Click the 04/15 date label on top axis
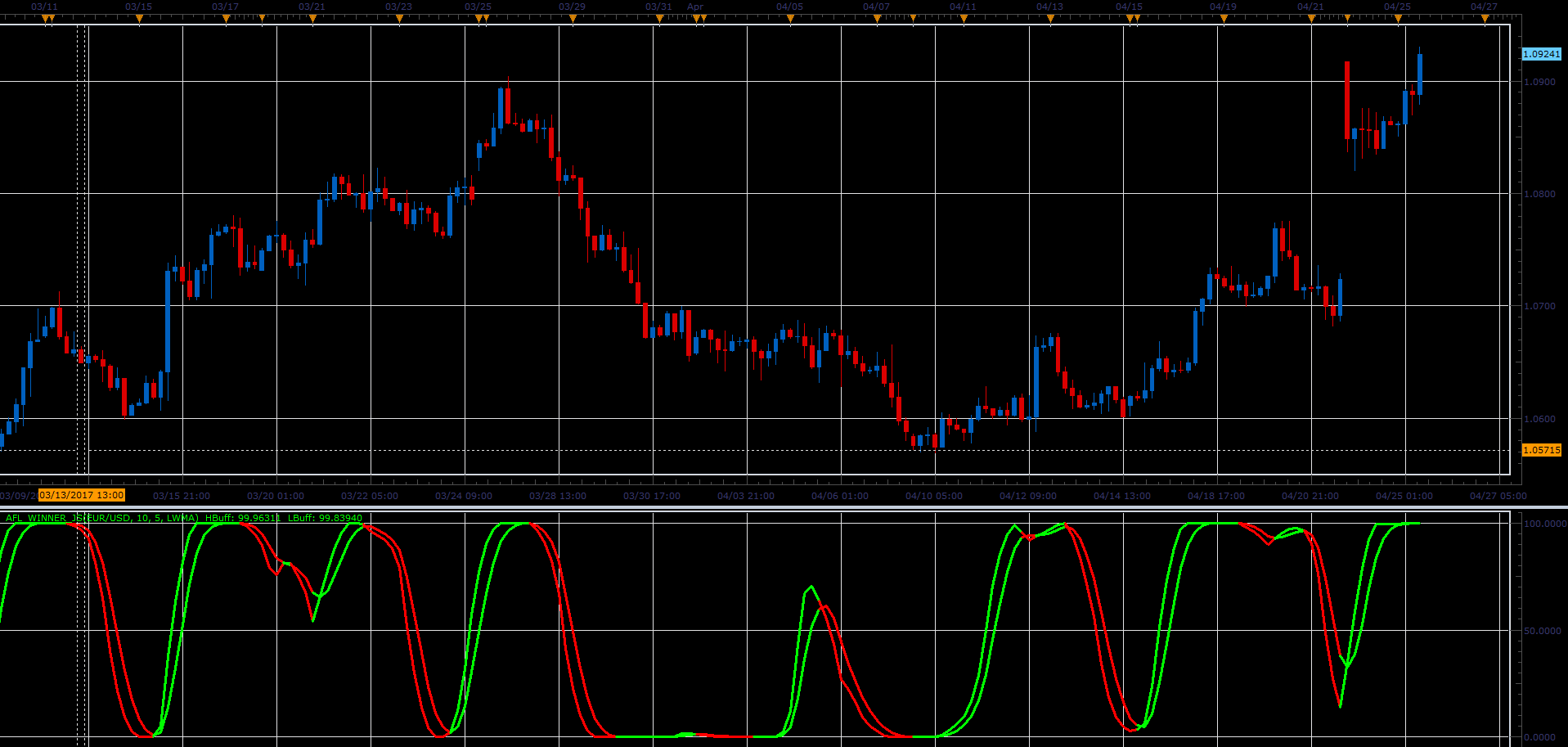This screenshot has height=747, width=1568. (x=1129, y=7)
